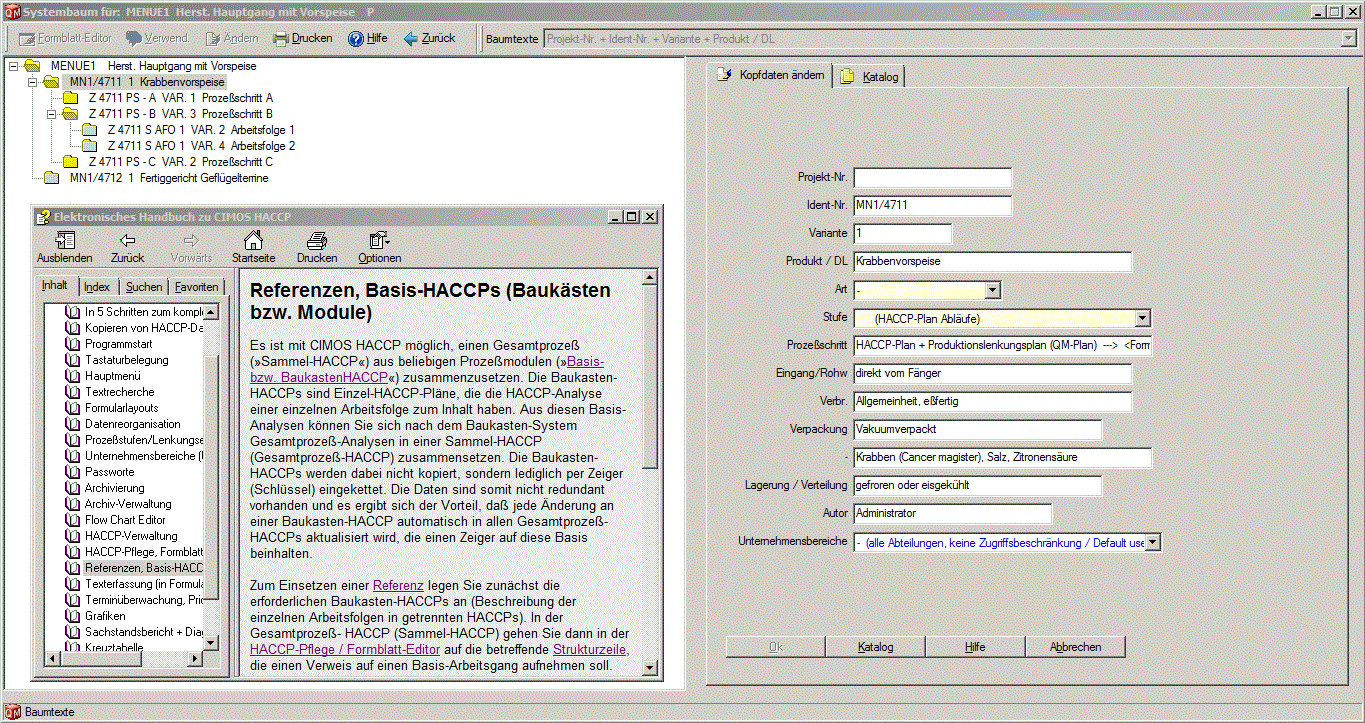The width and height of the screenshot is (1365, 723).
Task: Click the Autor input field
Action: click(x=953, y=514)
